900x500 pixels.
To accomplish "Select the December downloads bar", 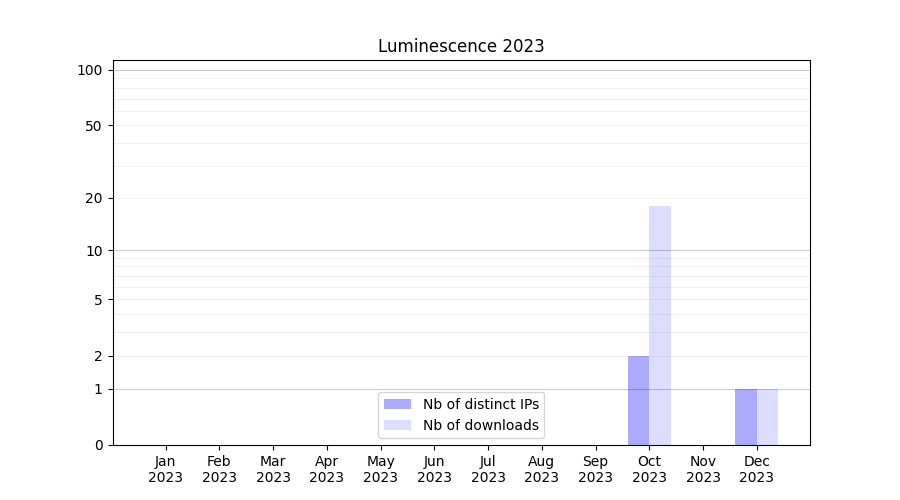I will click(767, 417).
